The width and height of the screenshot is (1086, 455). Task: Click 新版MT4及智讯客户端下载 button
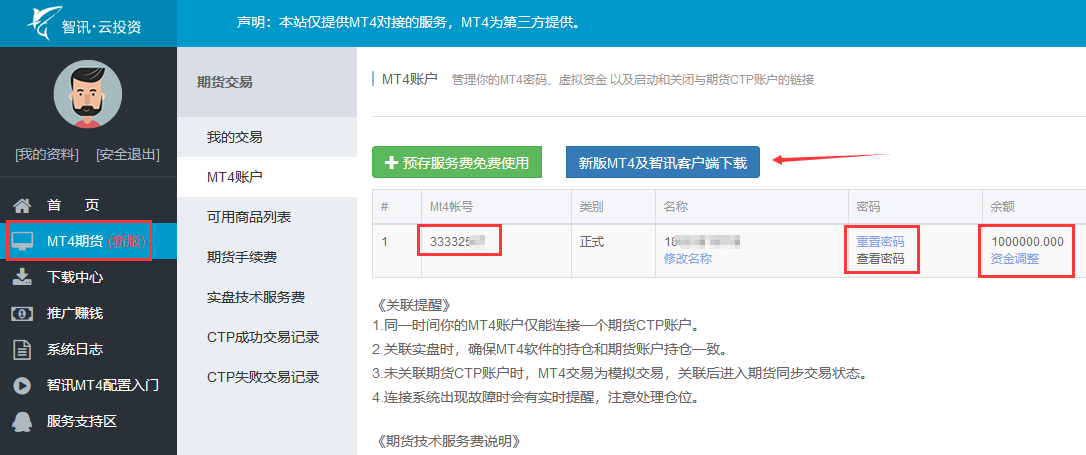point(662,162)
